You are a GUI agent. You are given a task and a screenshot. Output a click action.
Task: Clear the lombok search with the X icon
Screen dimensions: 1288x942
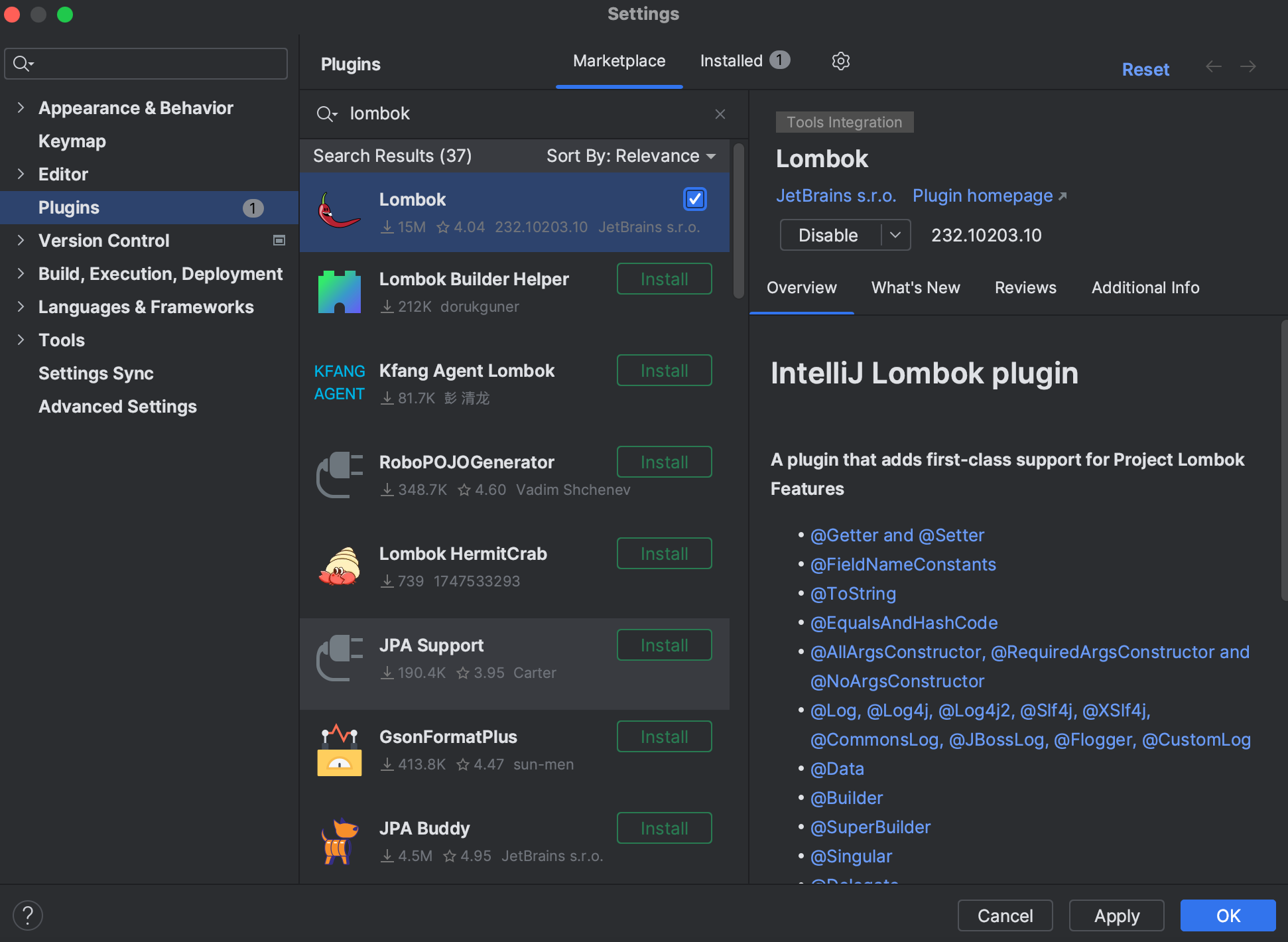coord(720,114)
